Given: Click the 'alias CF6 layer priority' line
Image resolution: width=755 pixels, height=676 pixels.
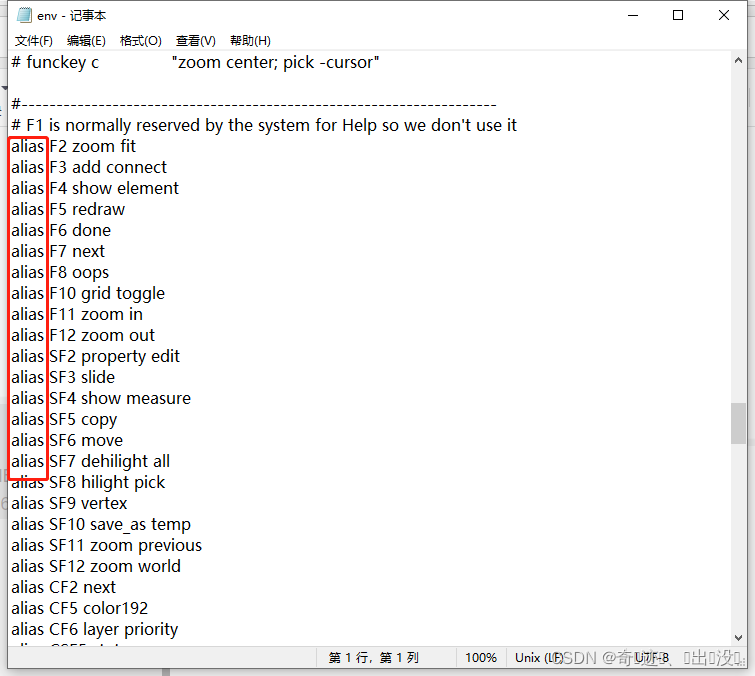Looking at the screenshot, I should click(x=112, y=630).
